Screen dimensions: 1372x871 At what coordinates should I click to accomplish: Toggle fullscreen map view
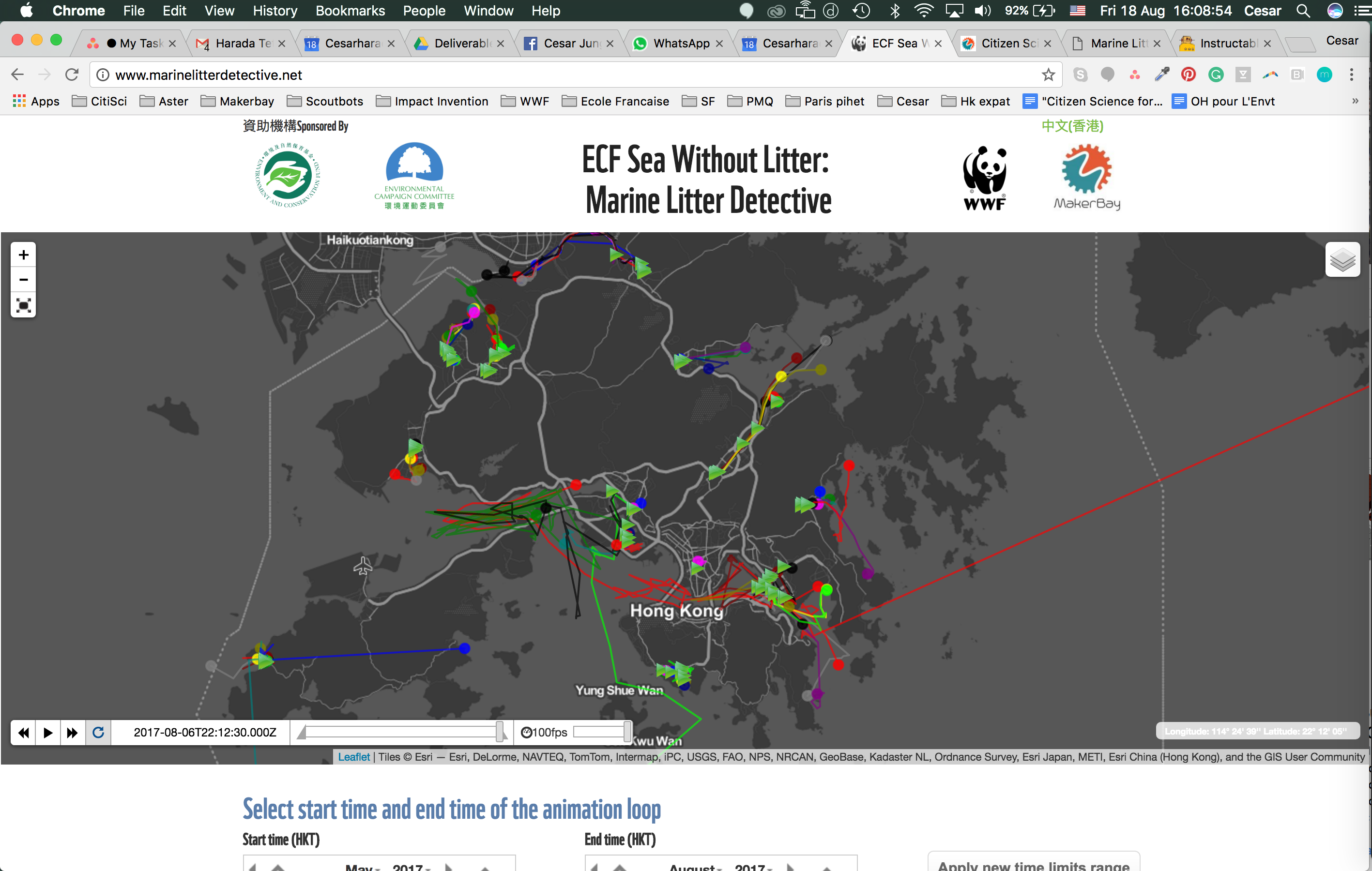tap(23, 305)
